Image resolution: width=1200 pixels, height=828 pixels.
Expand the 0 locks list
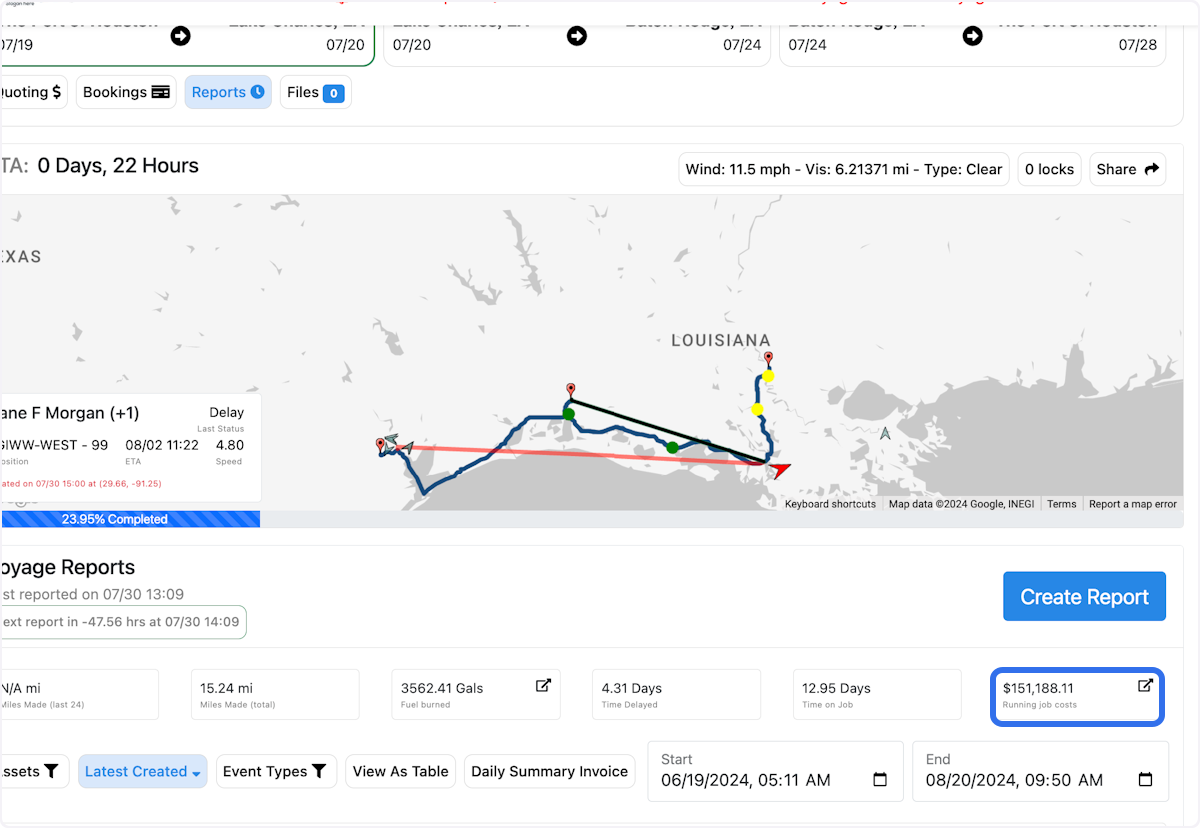pyautogui.click(x=1049, y=169)
